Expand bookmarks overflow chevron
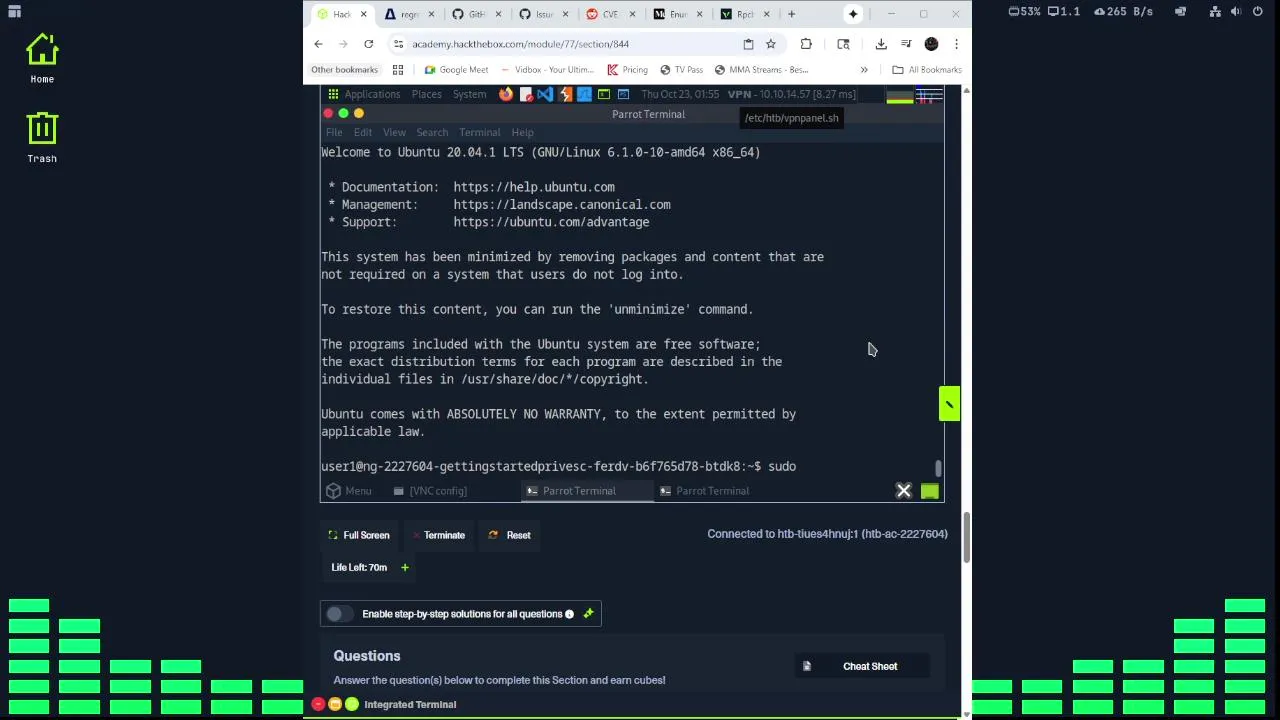Screen dimensions: 1280x720 [x=864, y=70]
